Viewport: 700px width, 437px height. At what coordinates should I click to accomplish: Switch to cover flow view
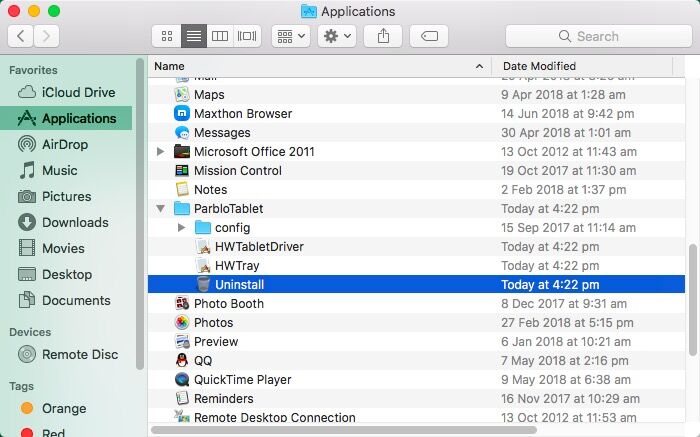click(247, 36)
